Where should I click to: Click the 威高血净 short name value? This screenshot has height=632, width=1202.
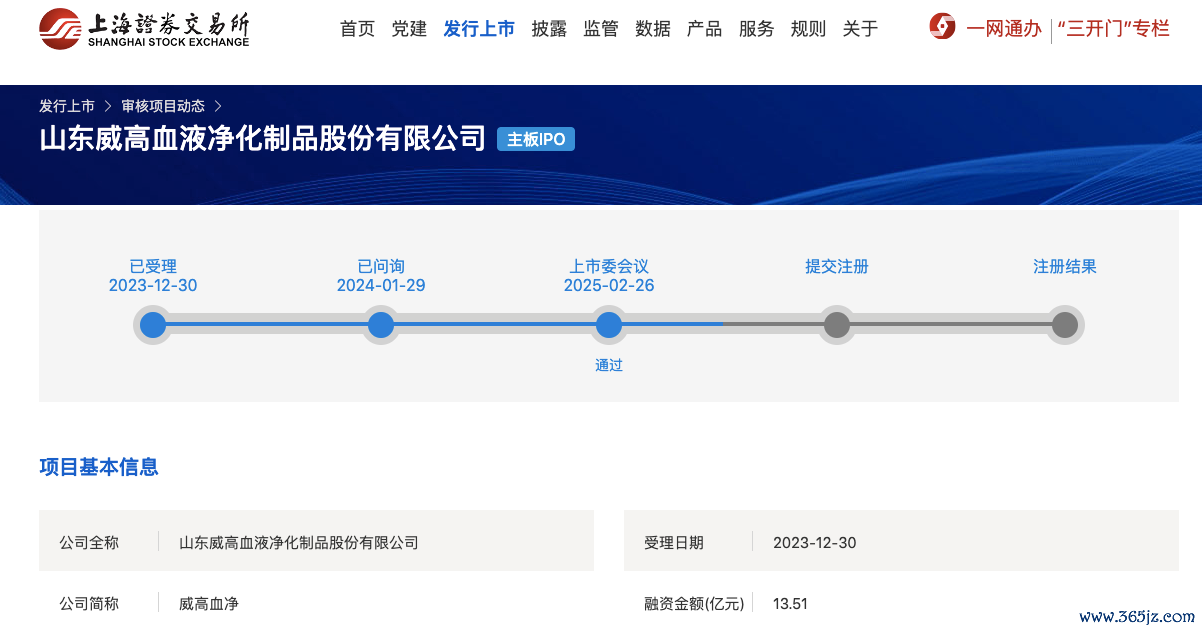[x=209, y=604]
